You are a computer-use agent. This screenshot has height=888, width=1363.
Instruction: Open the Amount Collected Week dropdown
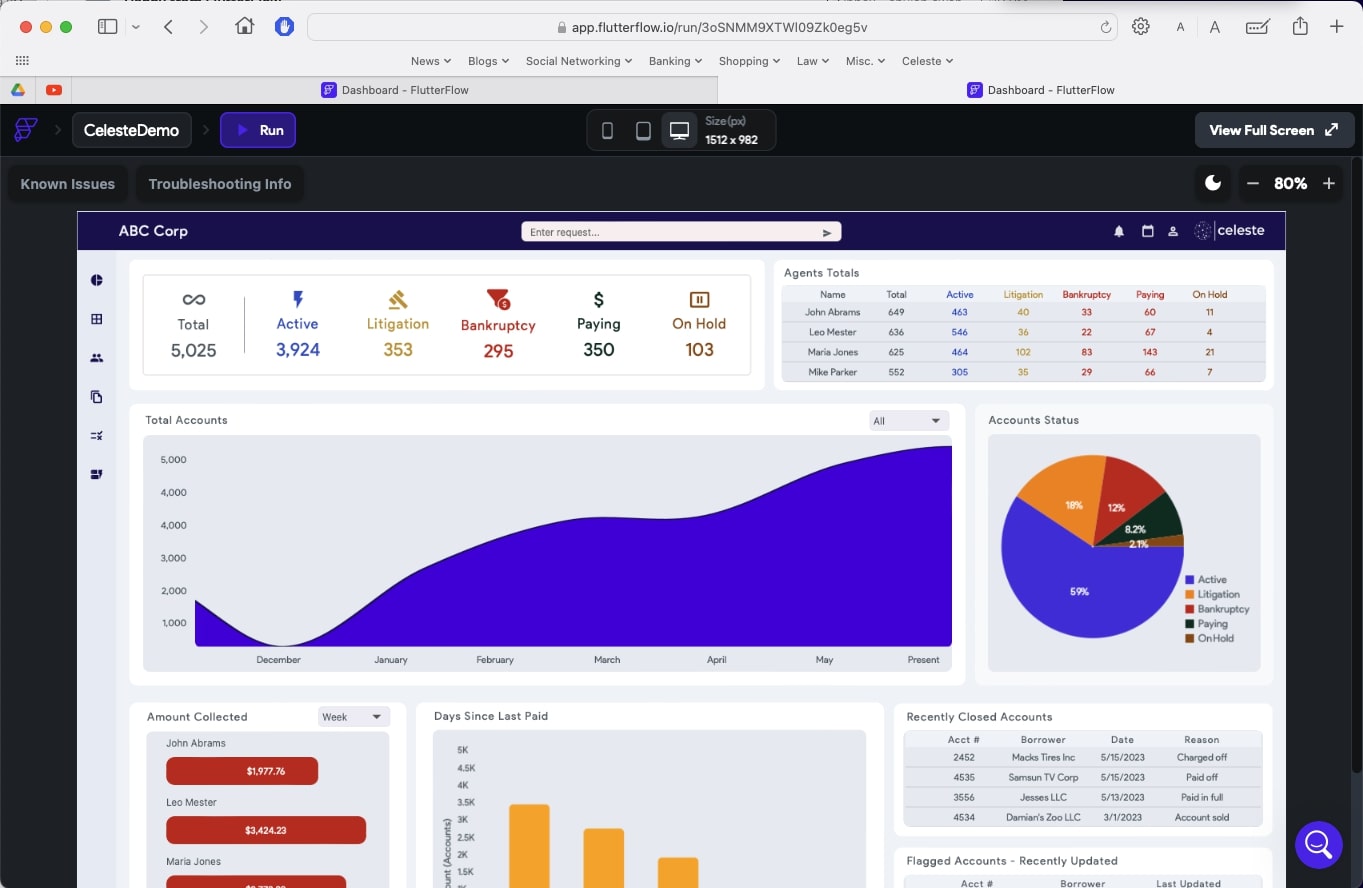tap(353, 717)
